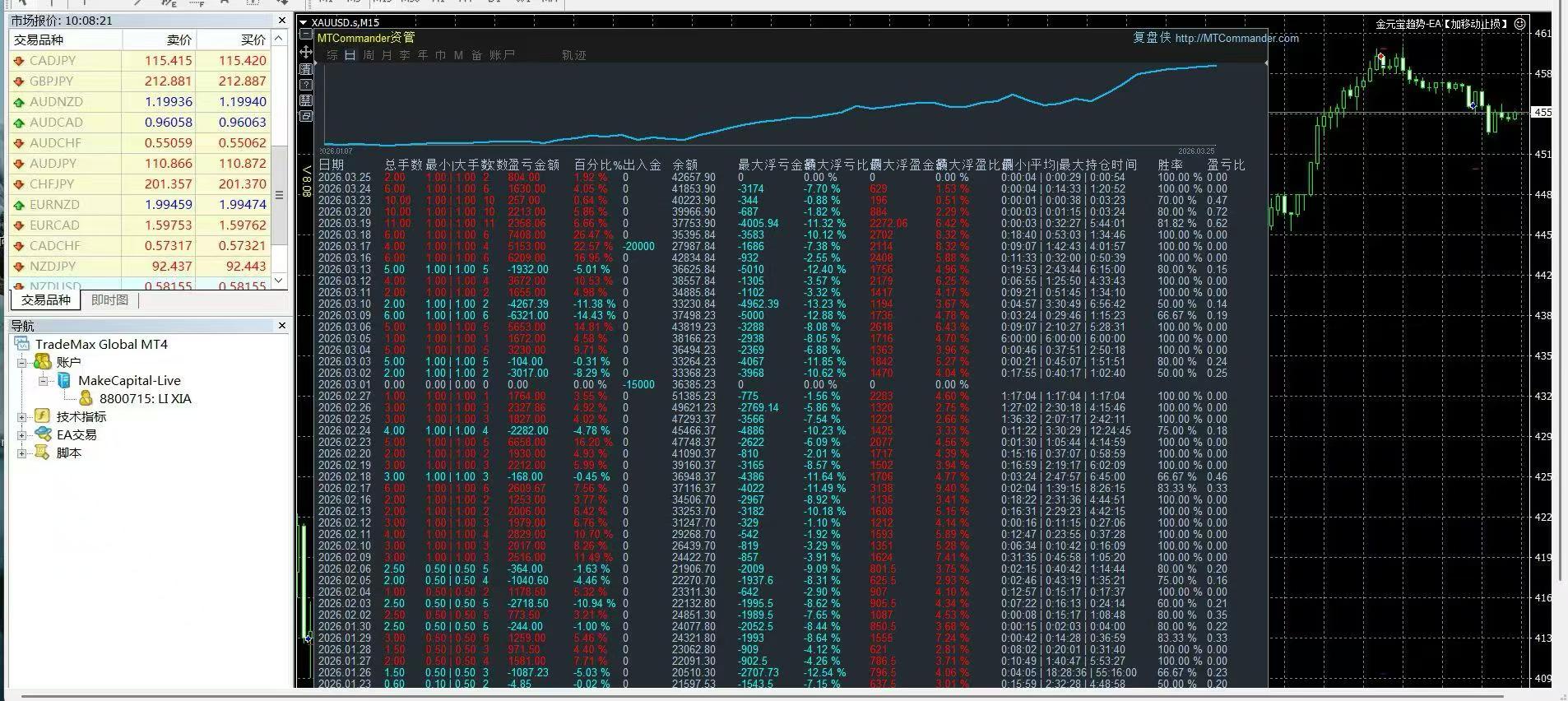Image resolution: width=1568 pixels, height=701 pixels.
Task: Click the 胜率 column header in results table
Action: 1170,165
